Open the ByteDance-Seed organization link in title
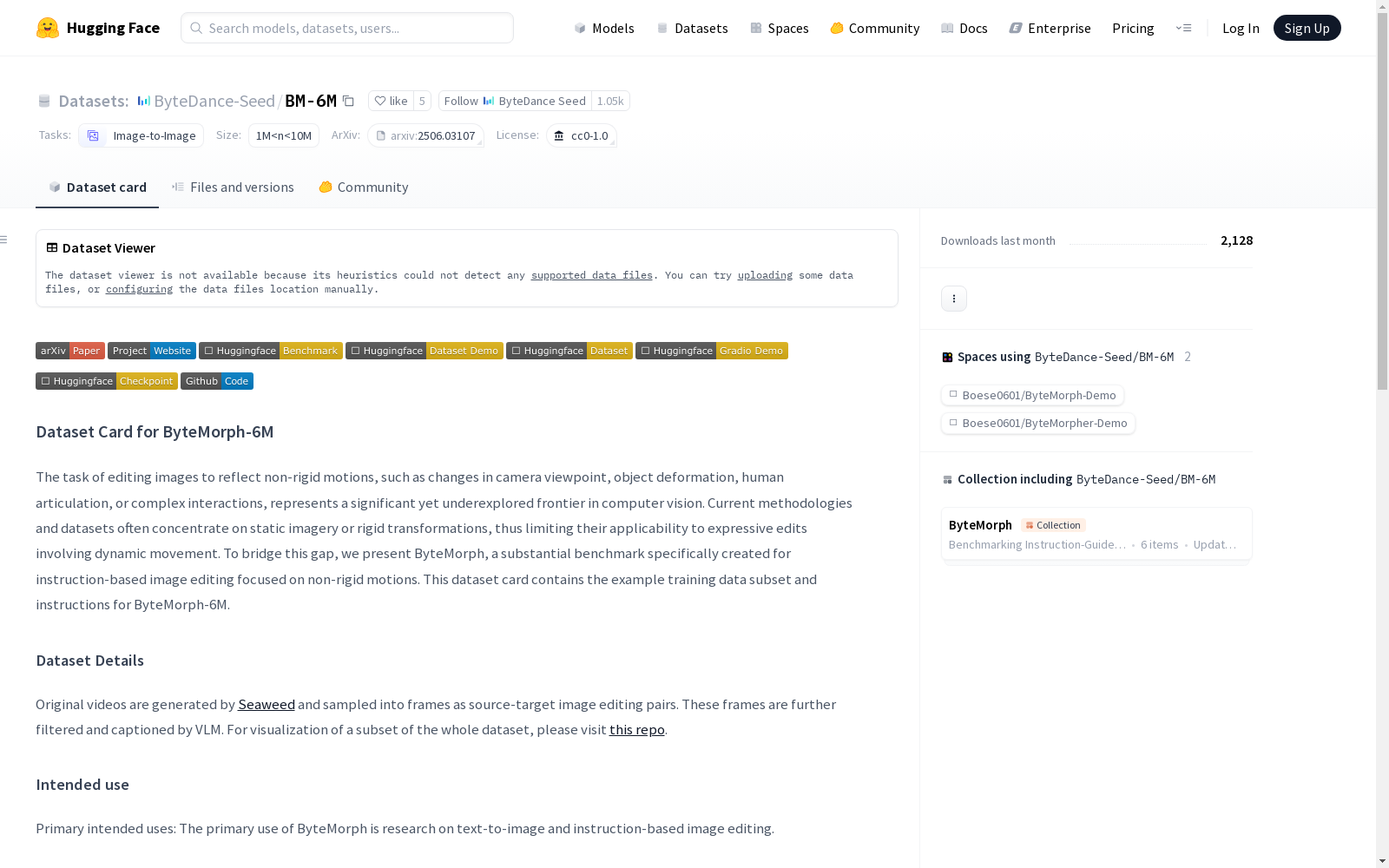The height and width of the screenshot is (868, 1389). click(214, 101)
